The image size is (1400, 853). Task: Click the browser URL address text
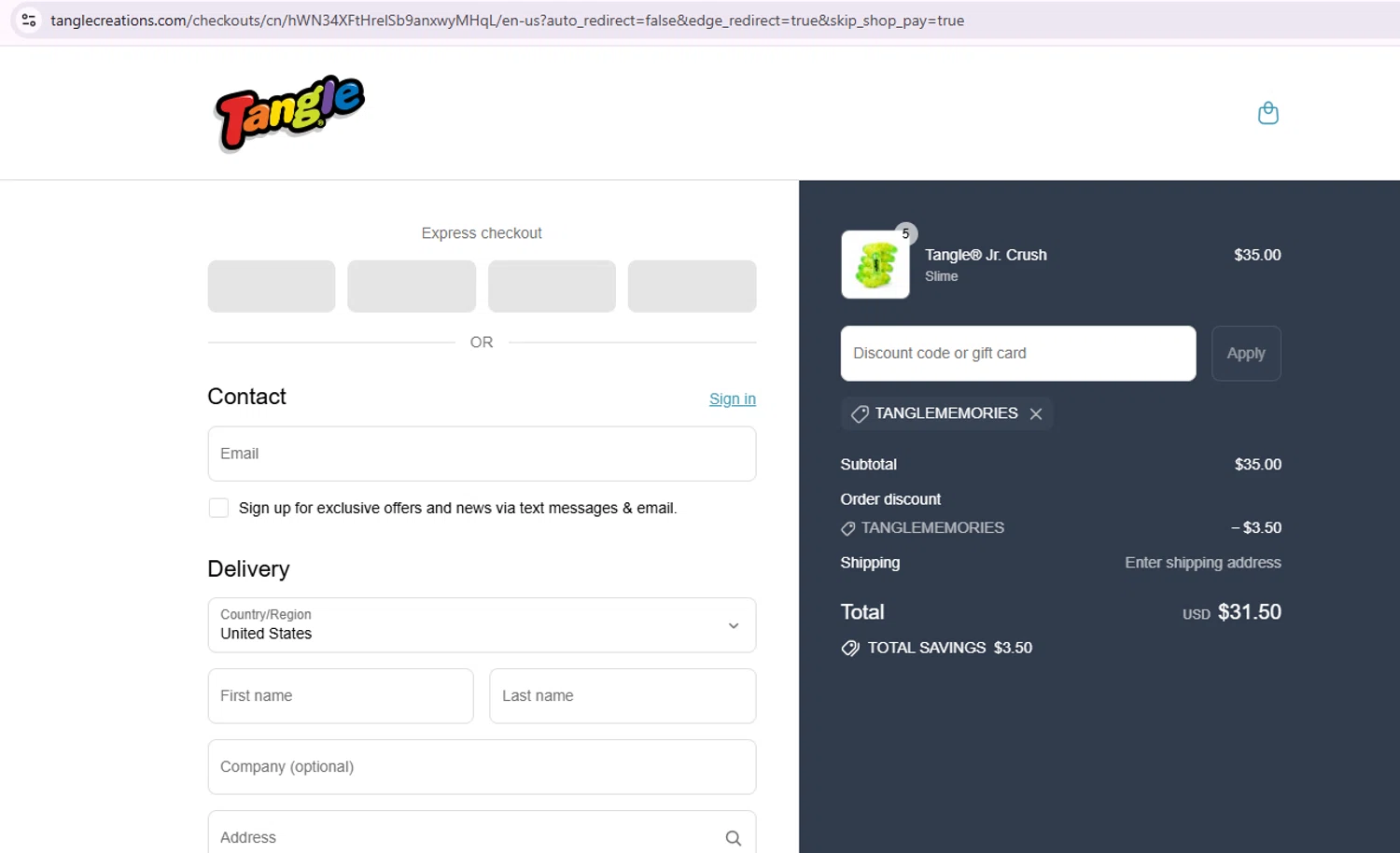507,20
